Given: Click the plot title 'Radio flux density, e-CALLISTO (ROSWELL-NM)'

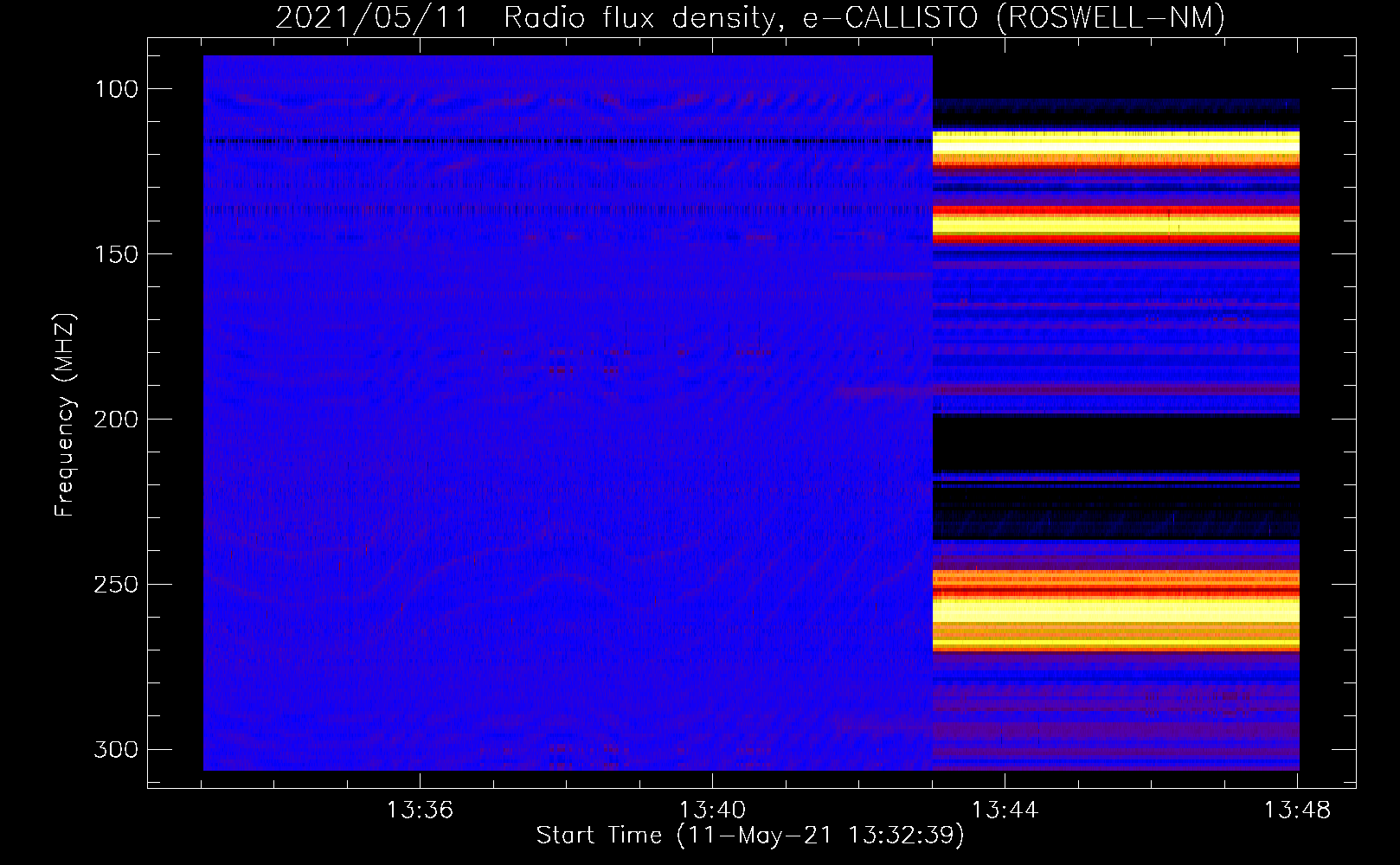Looking at the screenshot, I should tap(864, 17).
